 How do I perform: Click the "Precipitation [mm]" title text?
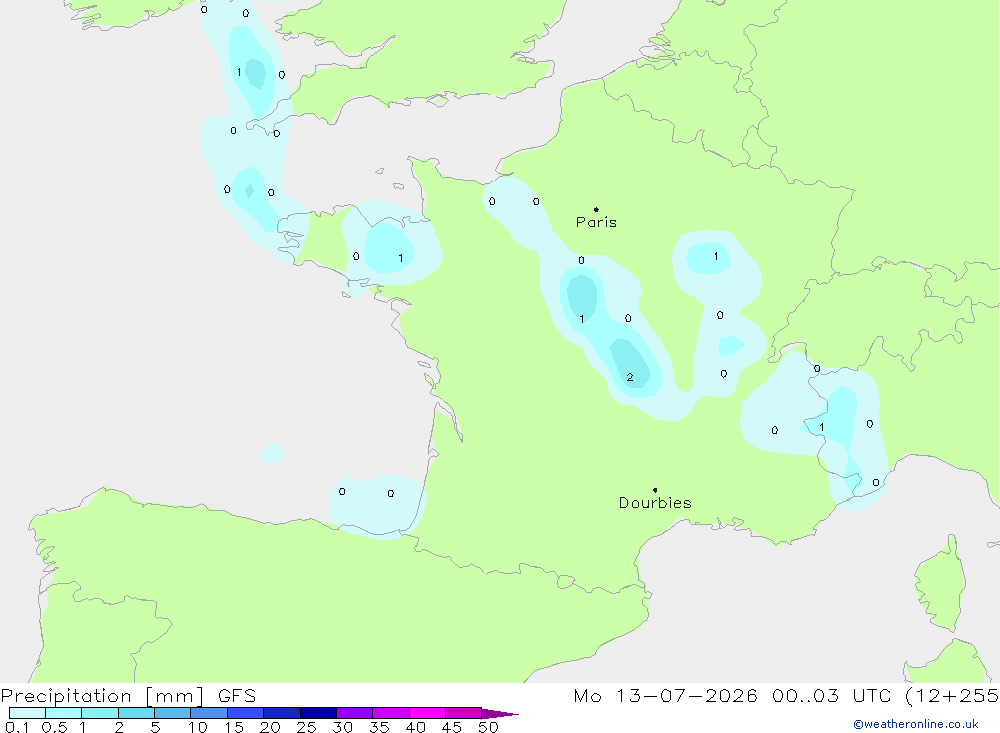coord(102,696)
